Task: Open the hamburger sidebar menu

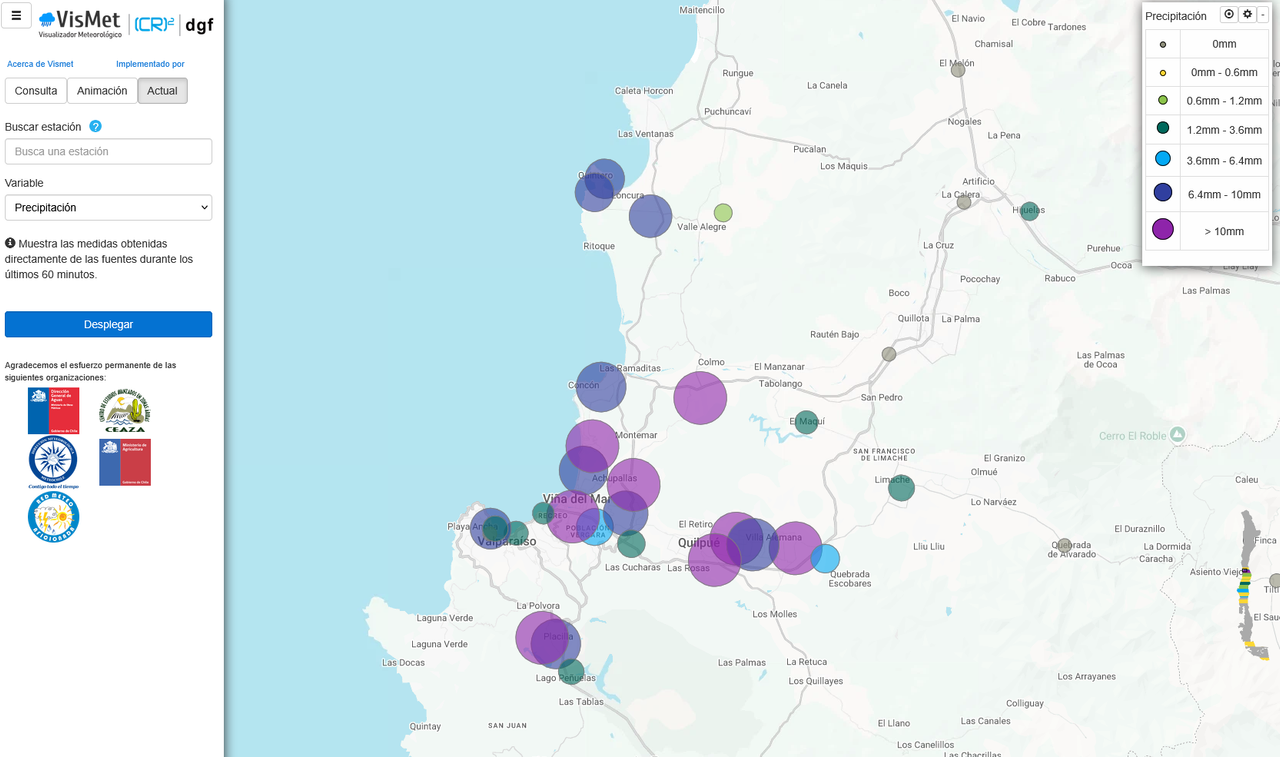Action: pyautogui.click(x=16, y=16)
